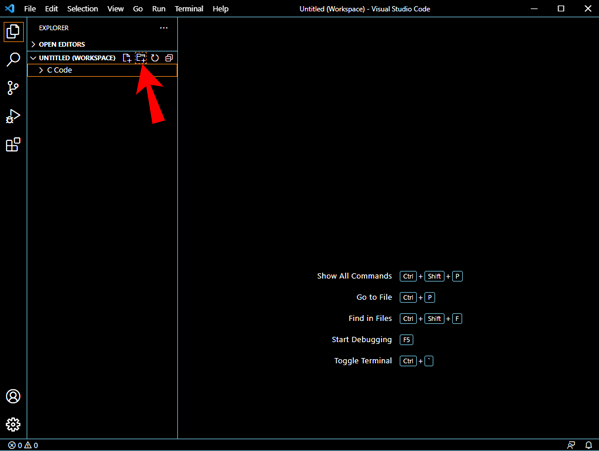Image resolution: width=599 pixels, height=451 pixels.
Task: Open the Manage gear icon
Action: (x=13, y=424)
